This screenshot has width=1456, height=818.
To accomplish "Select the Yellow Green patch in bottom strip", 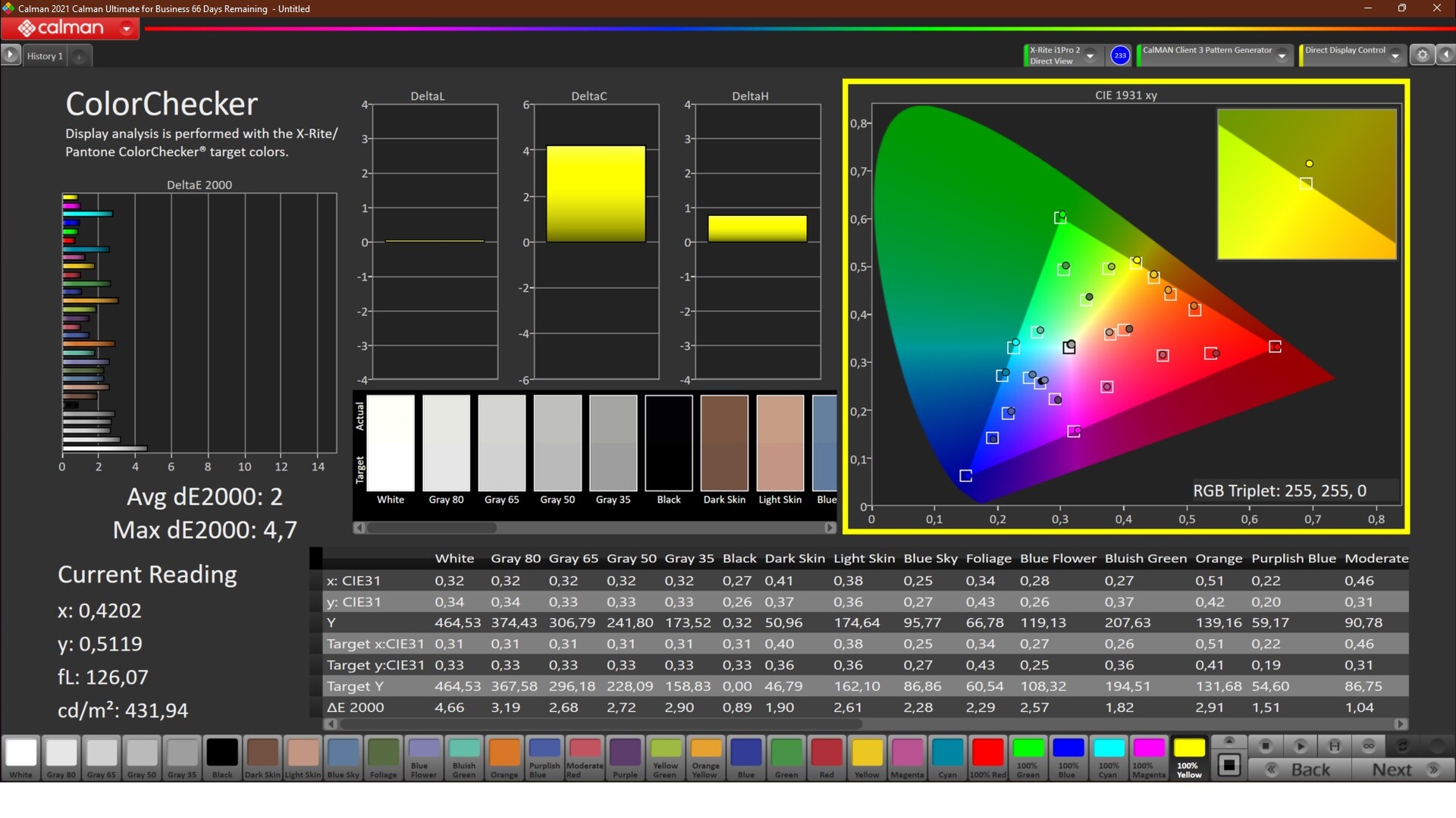I will (x=665, y=757).
